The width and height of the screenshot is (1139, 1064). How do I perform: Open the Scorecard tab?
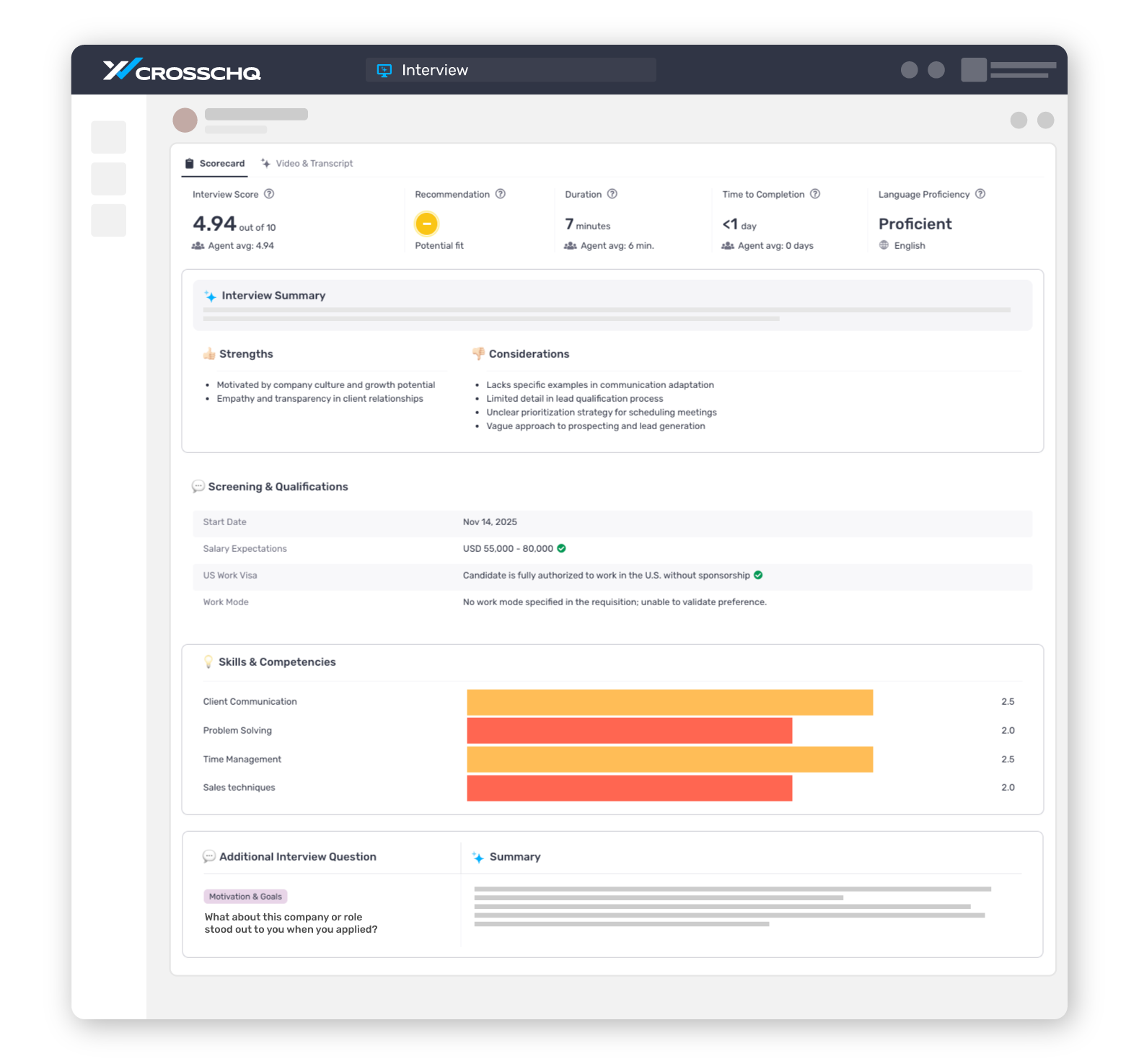(x=214, y=164)
